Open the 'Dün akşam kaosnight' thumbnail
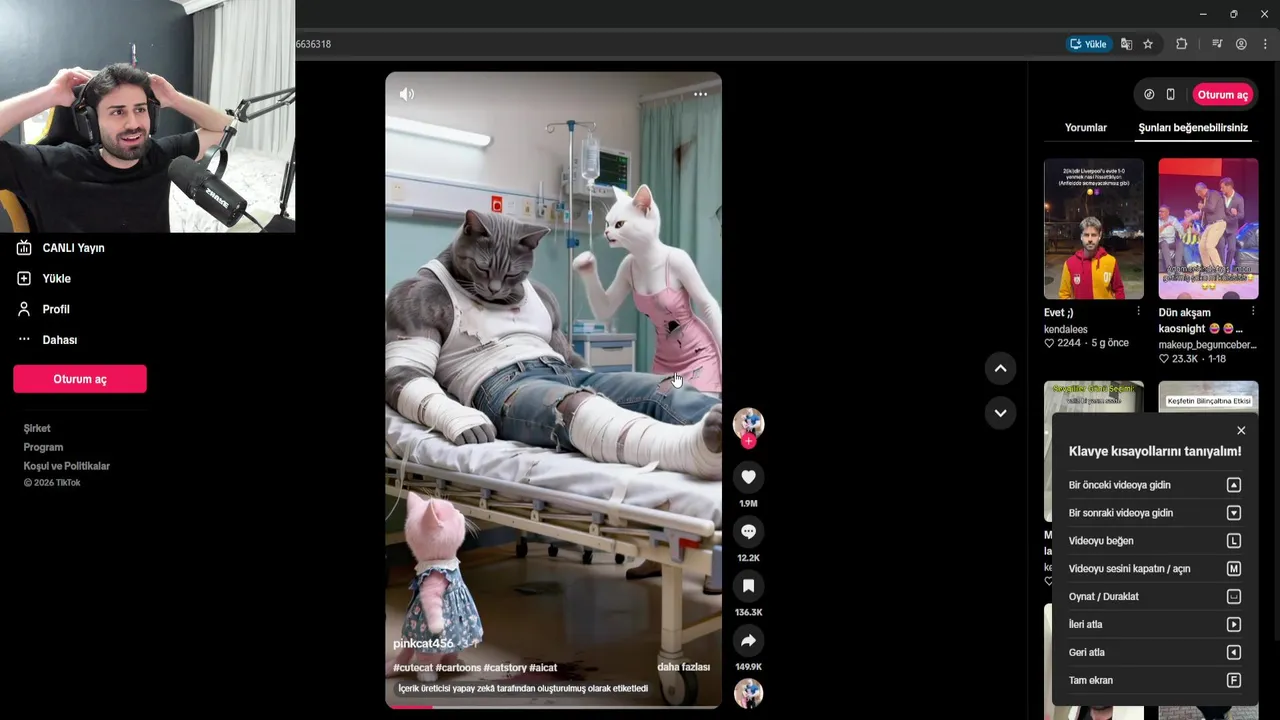Image resolution: width=1280 pixels, height=720 pixels. point(1208,229)
